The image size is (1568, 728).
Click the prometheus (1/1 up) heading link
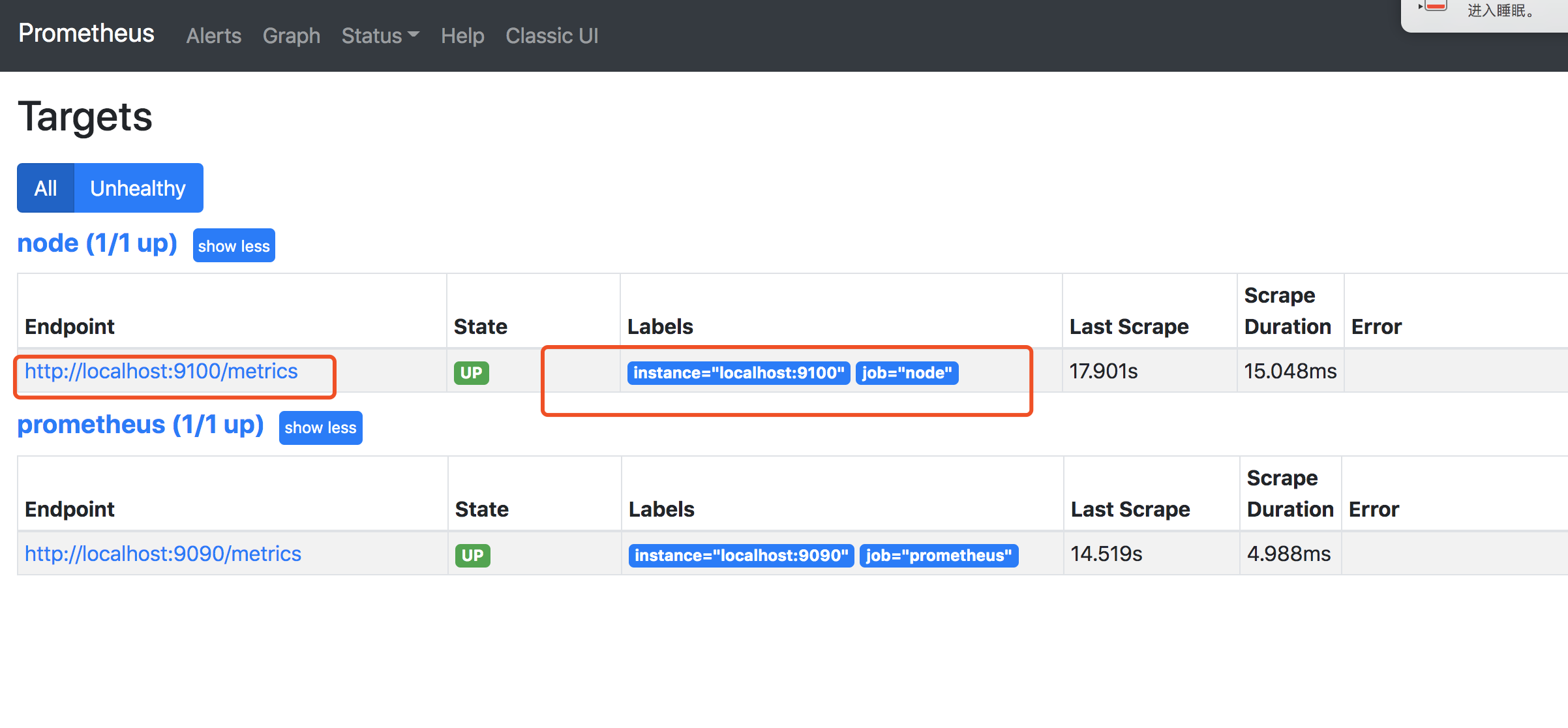(x=140, y=425)
